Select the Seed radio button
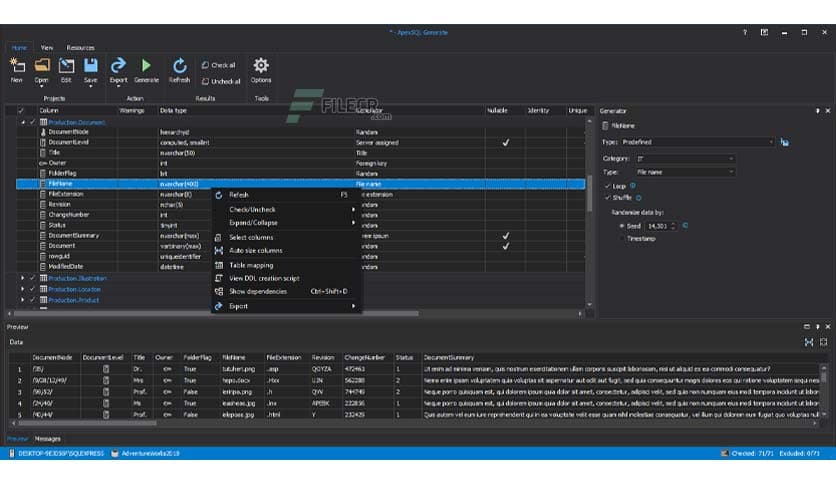The width and height of the screenshot is (836, 484). click(x=622, y=226)
